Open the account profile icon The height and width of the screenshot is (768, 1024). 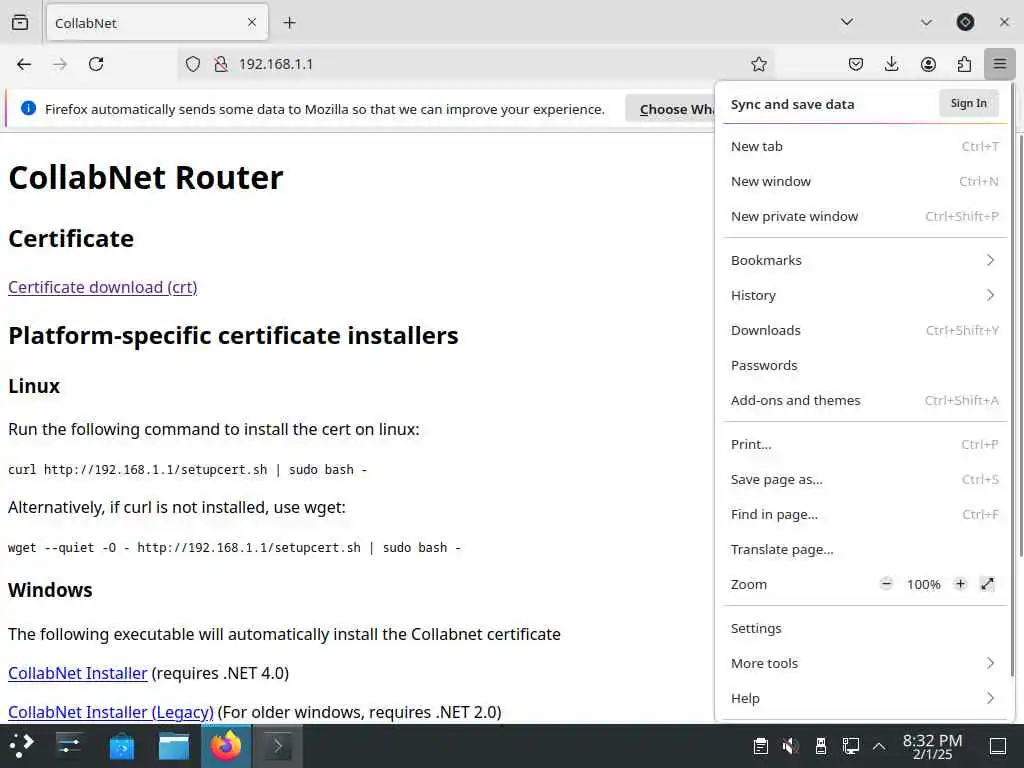[928, 64]
